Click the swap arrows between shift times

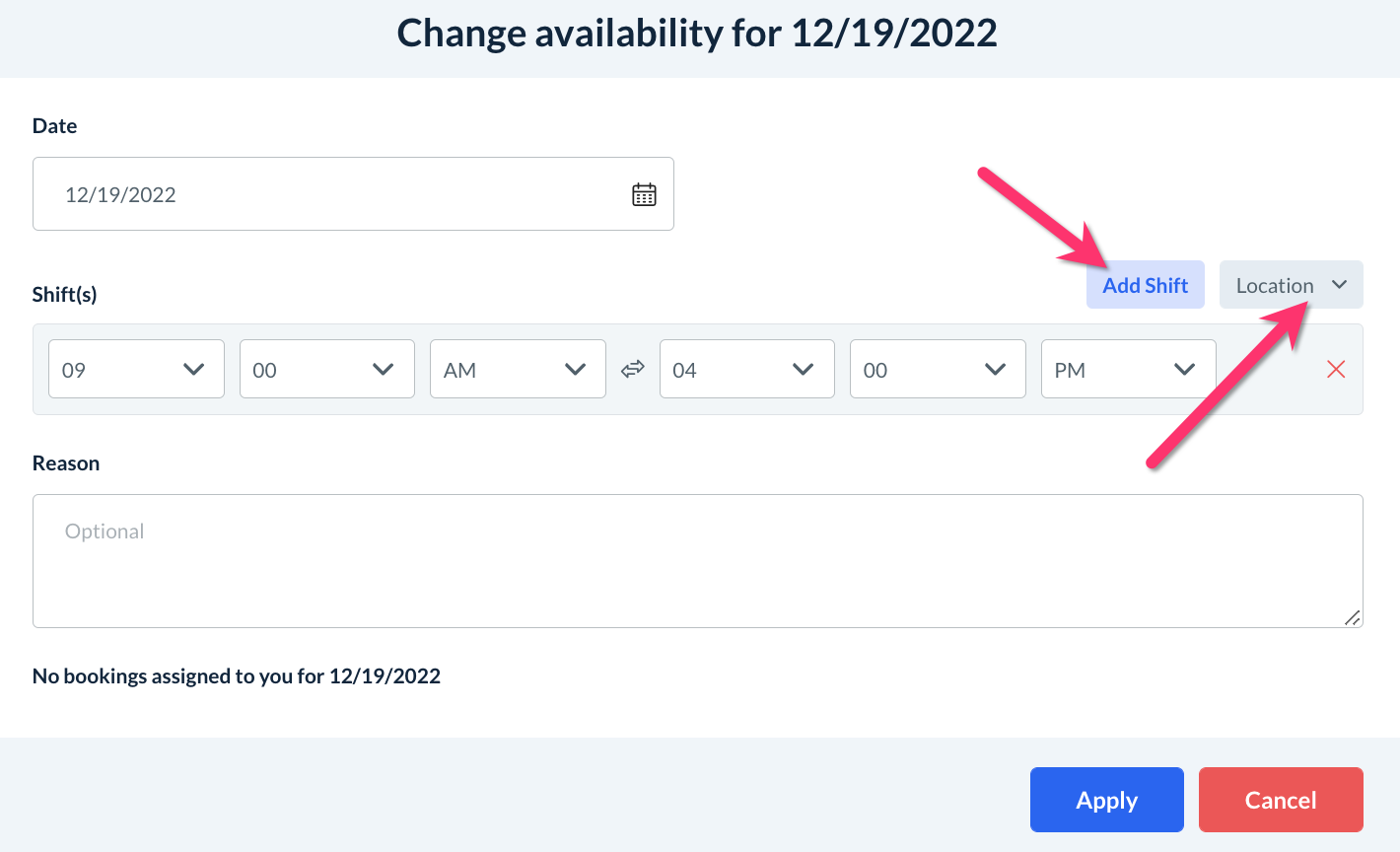[x=632, y=370]
